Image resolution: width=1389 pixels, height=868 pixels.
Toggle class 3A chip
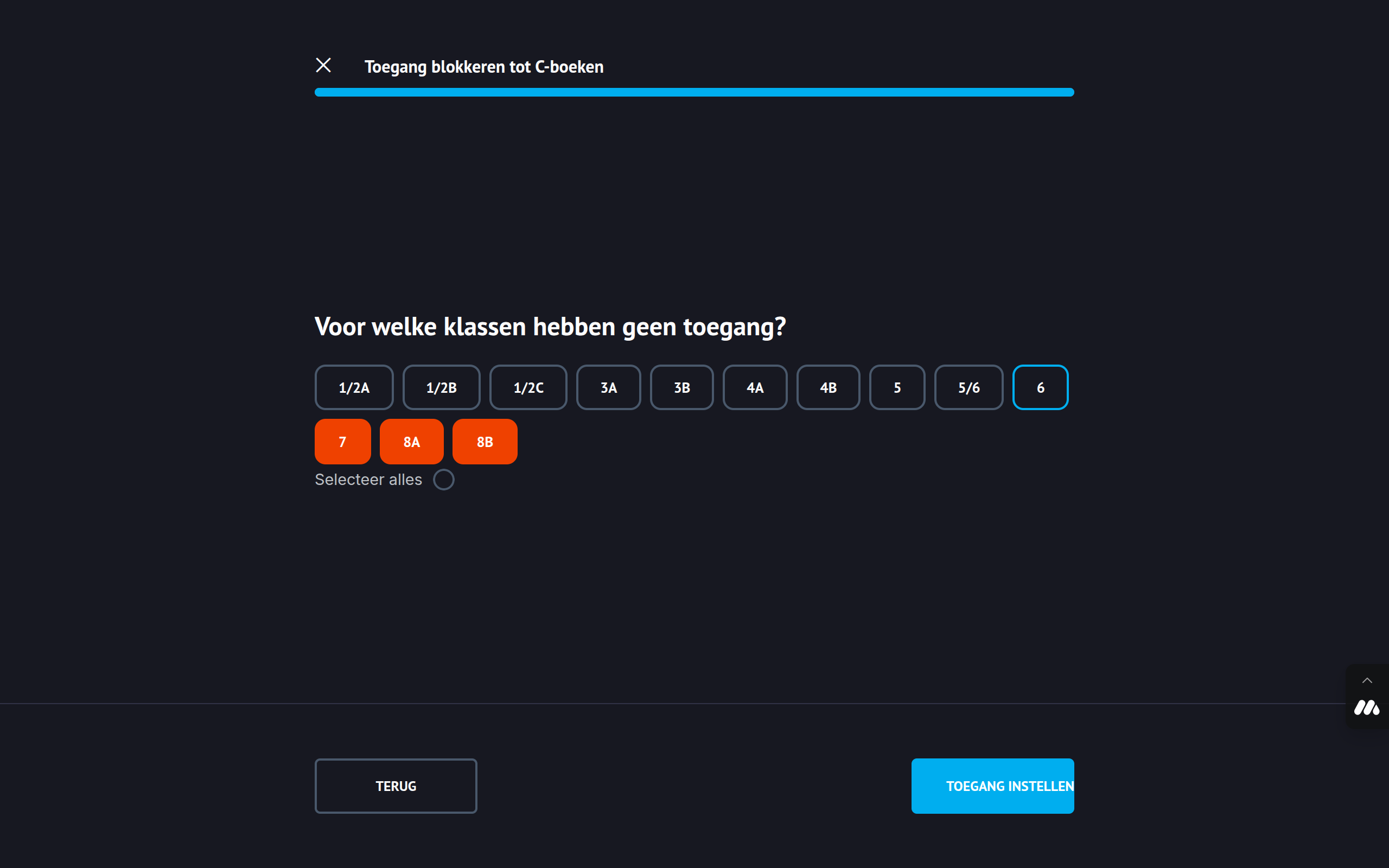tap(608, 387)
